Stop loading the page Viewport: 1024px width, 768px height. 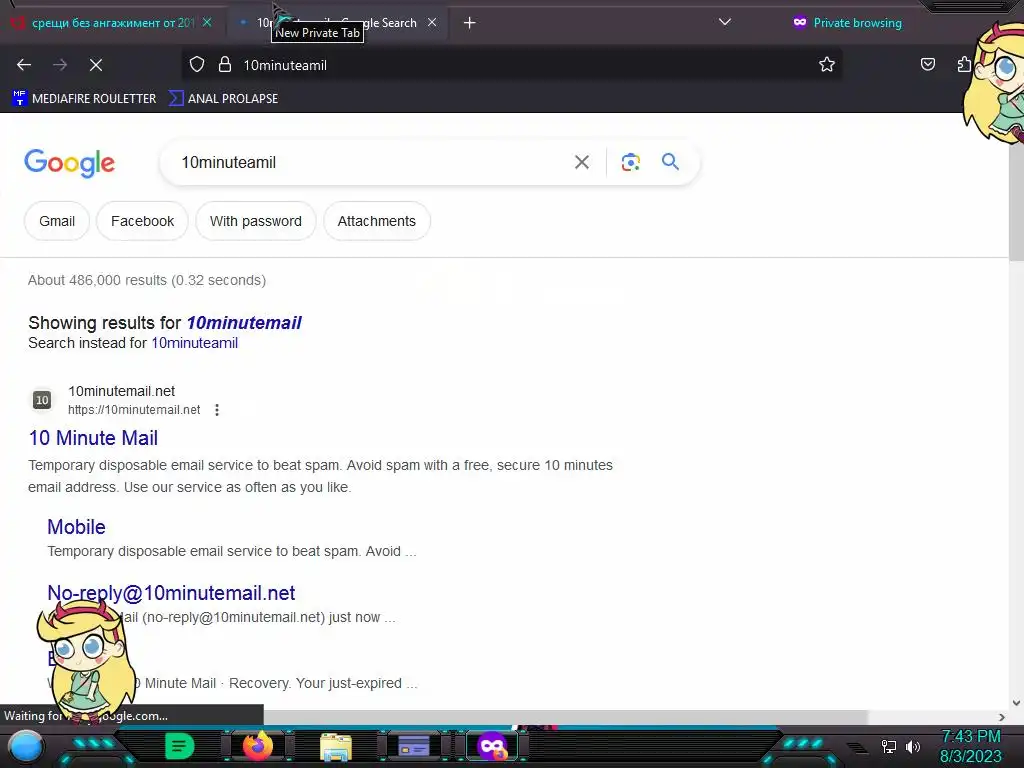(x=95, y=65)
